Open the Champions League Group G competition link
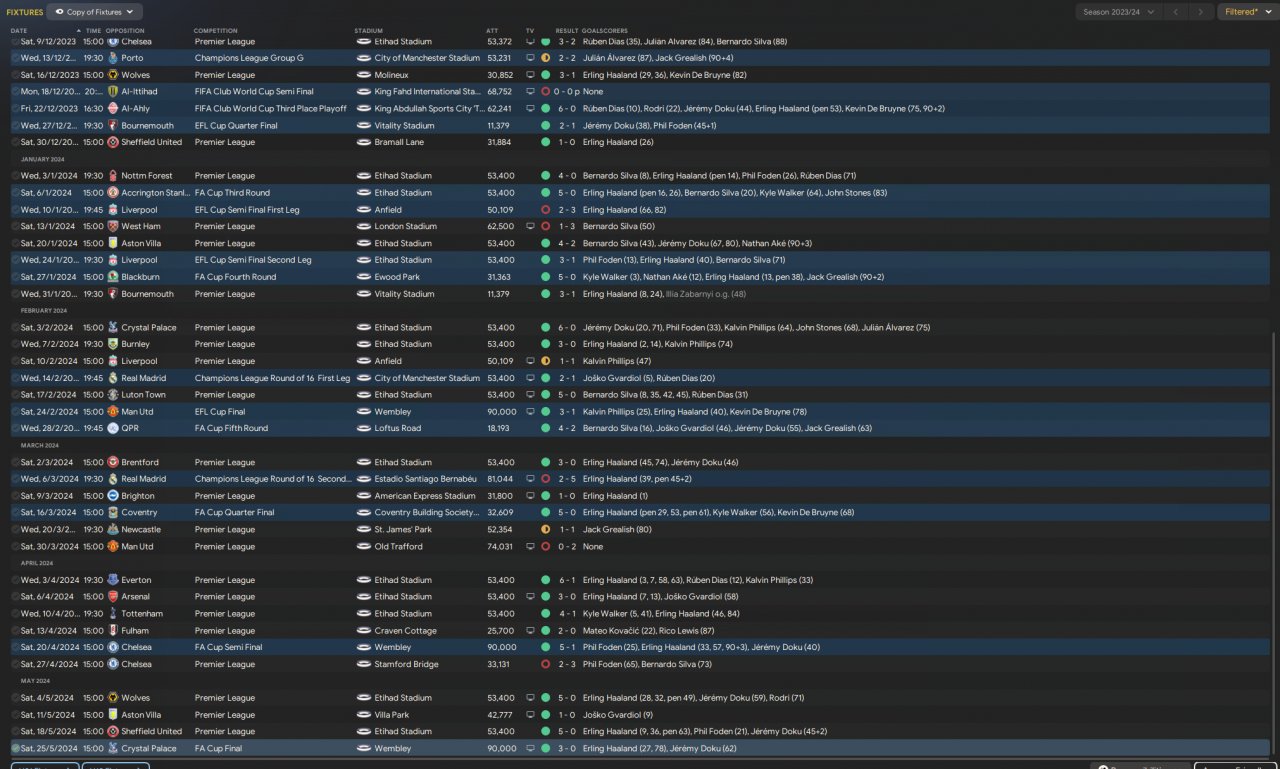This screenshot has width=1280, height=769. [249, 58]
